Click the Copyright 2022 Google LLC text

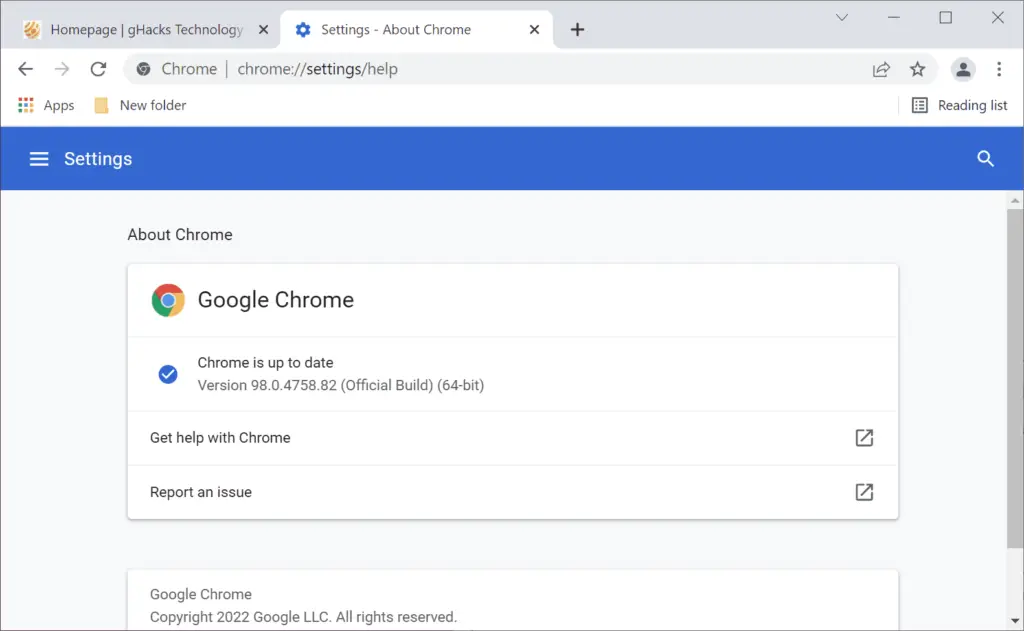point(303,617)
